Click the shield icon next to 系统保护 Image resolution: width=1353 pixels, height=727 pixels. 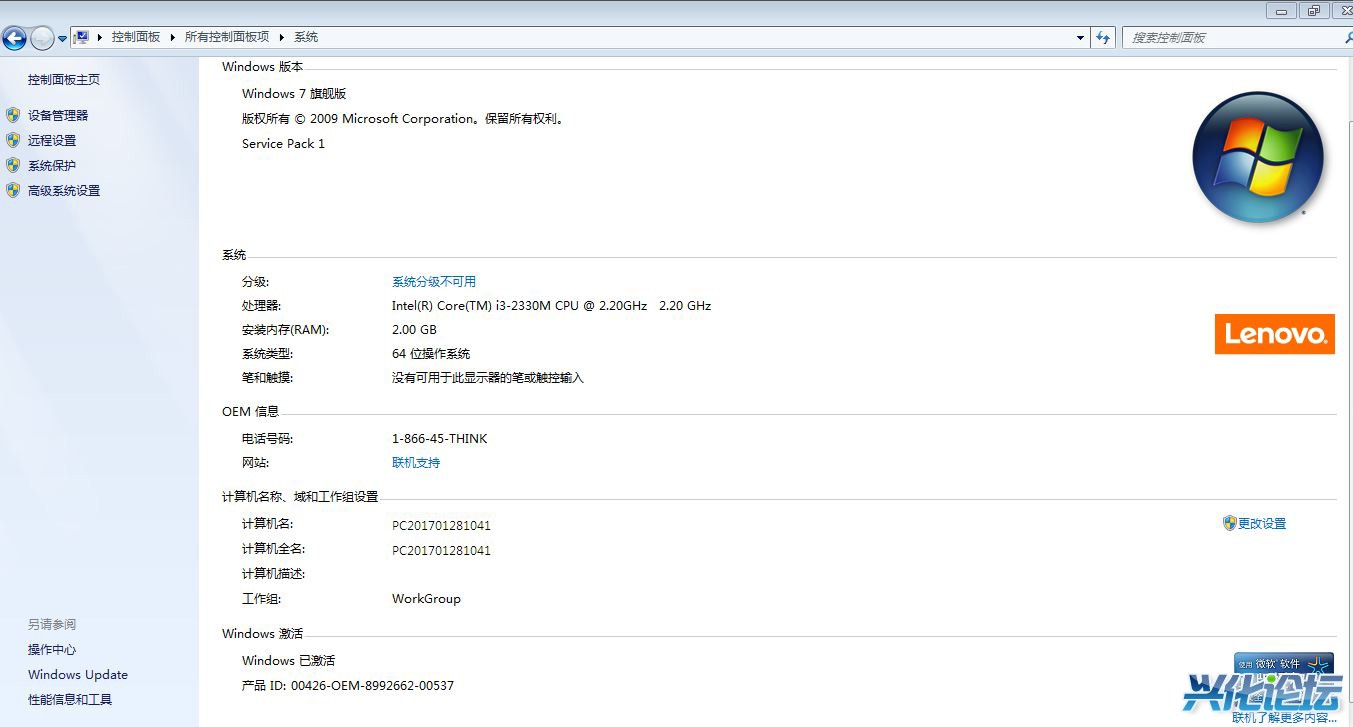13,165
